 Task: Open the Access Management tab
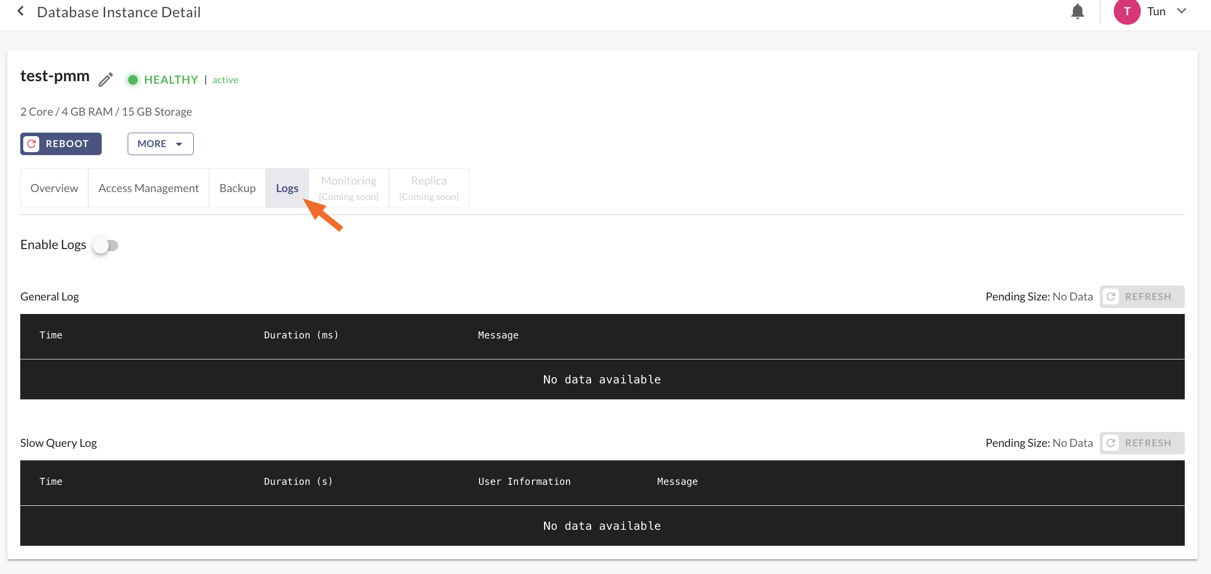(x=148, y=188)
